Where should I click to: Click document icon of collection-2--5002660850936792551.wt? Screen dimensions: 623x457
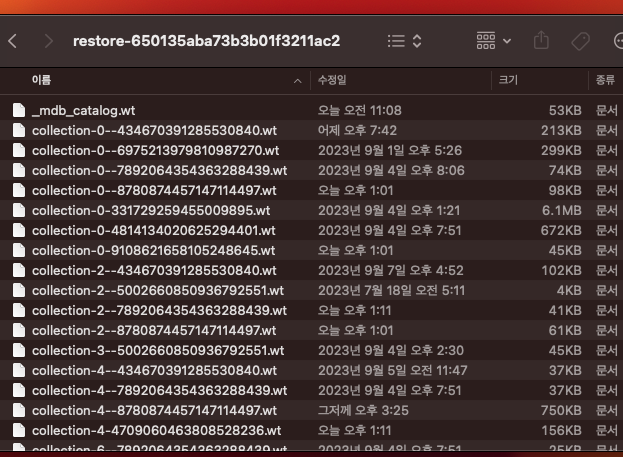coord(19,290)
